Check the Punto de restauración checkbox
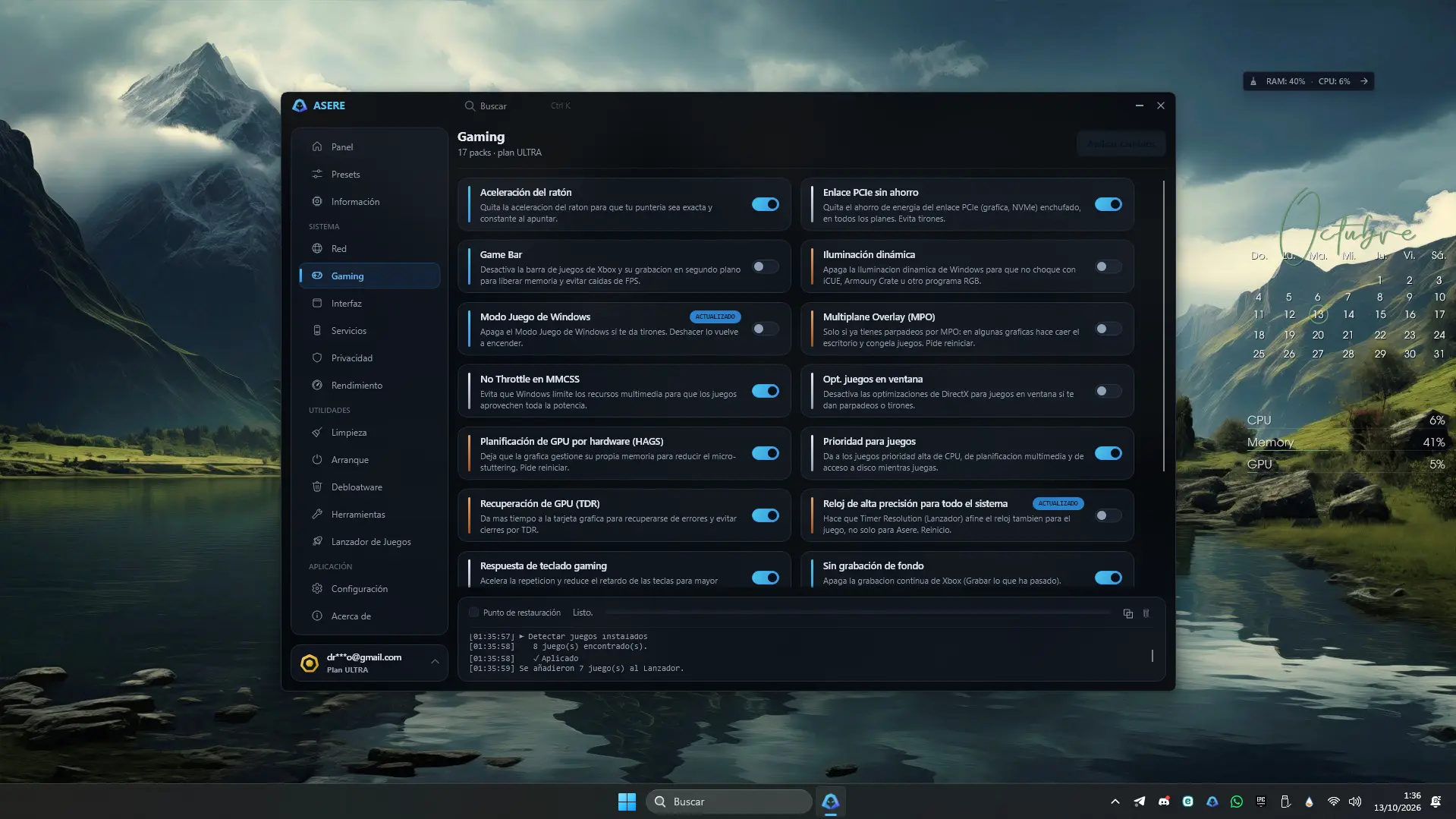 tap(474, 613)
